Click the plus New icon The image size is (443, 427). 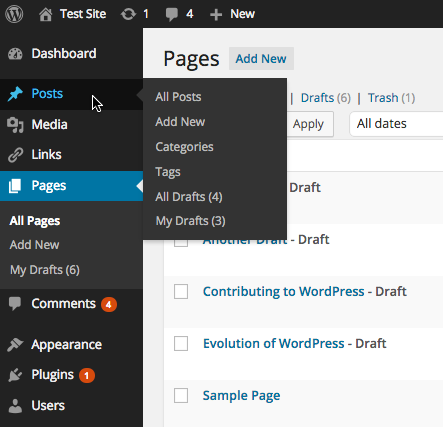[x=216, y=15]
